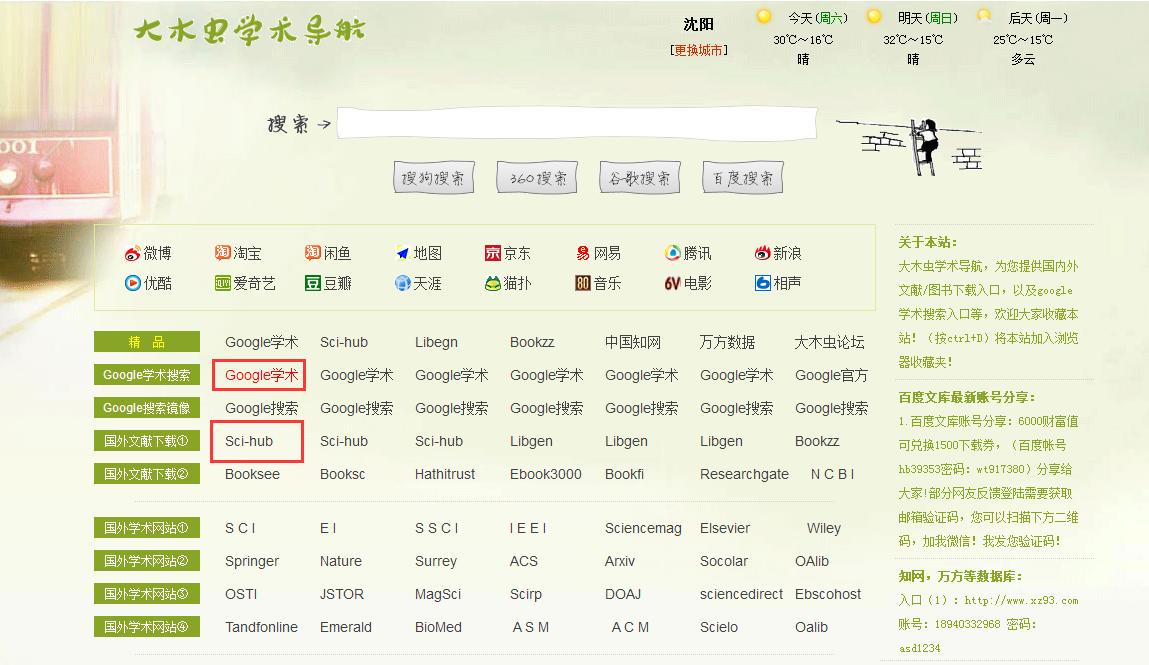
Task: Select the 精品 sidebar category
Action: coord(146,341)
